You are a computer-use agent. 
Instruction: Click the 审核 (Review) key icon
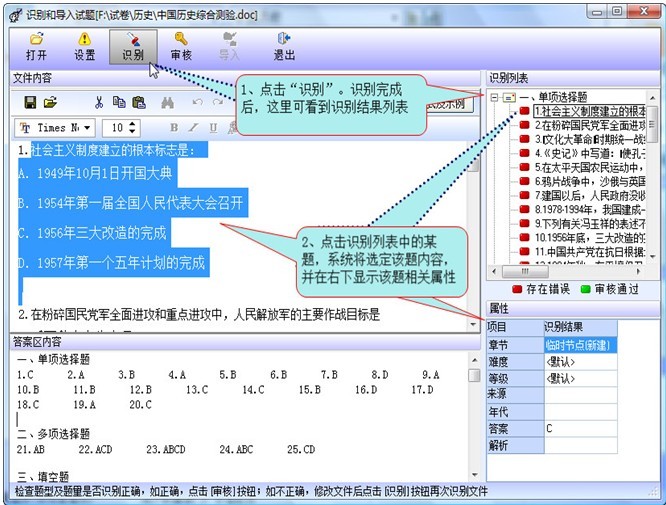pos(181,45)
